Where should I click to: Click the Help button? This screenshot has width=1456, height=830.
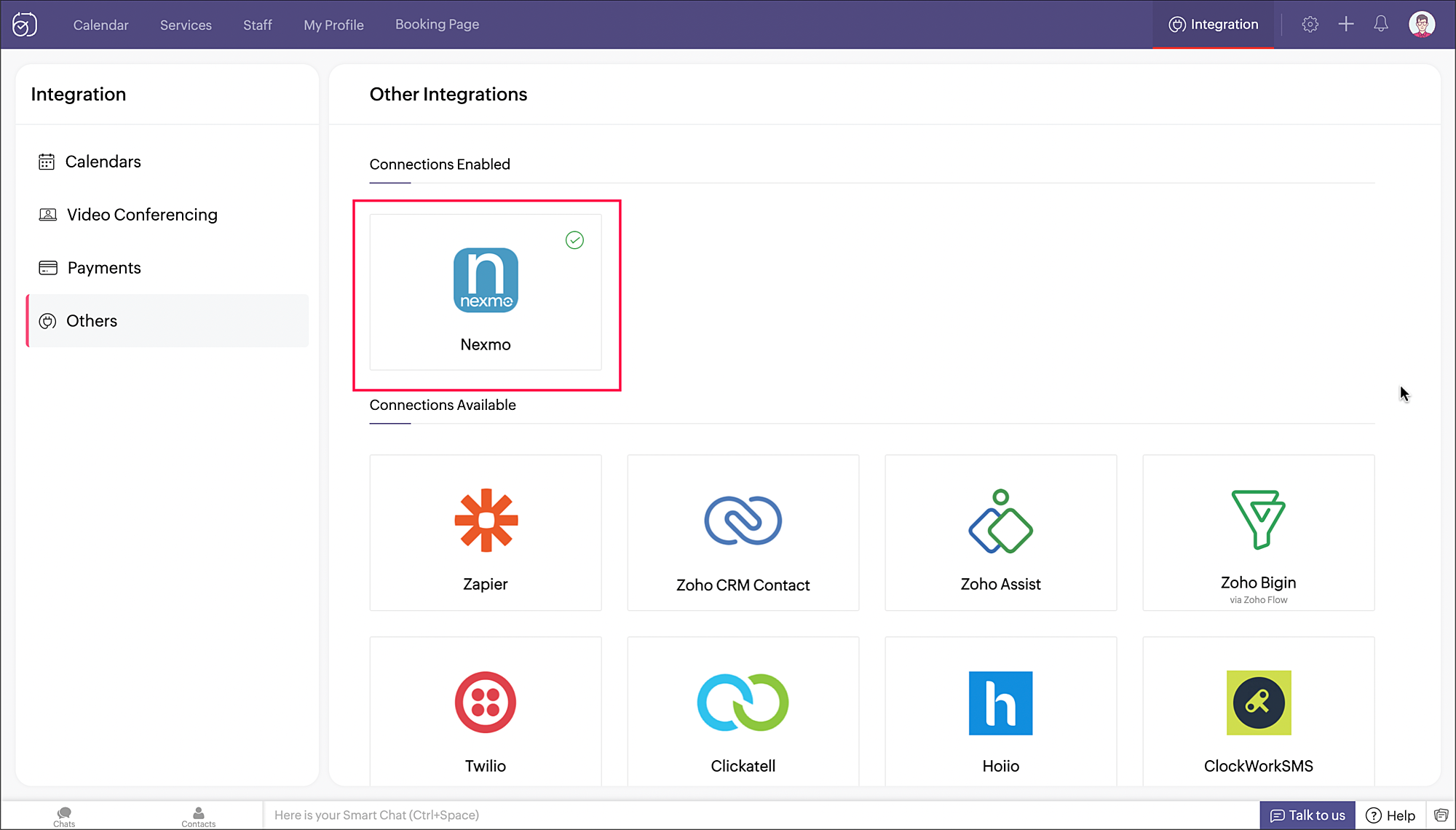1390,815
